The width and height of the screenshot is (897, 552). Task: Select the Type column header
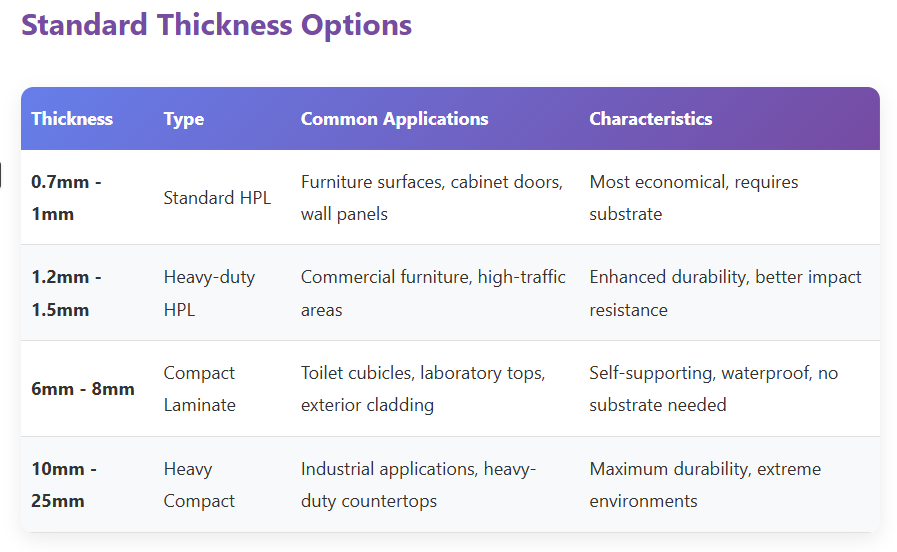click(x=184, y=119)
